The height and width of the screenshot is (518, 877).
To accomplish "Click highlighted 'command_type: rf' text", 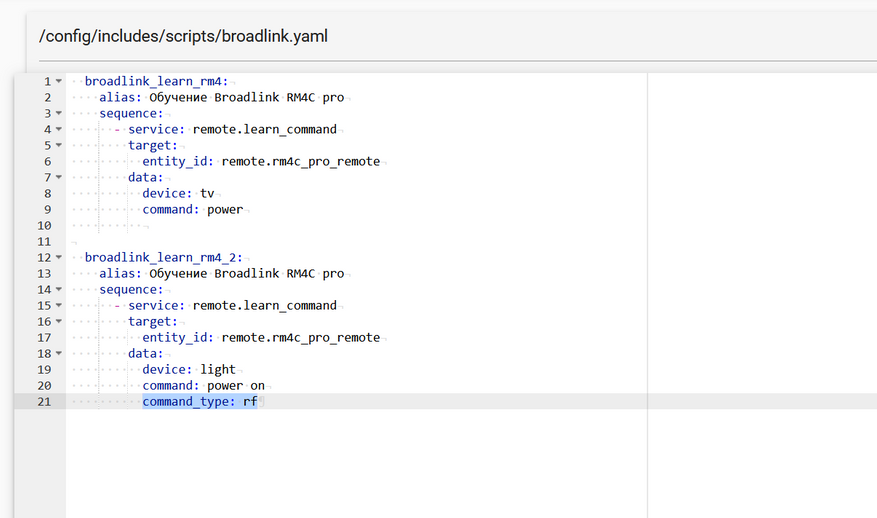I will click(200, 402).
